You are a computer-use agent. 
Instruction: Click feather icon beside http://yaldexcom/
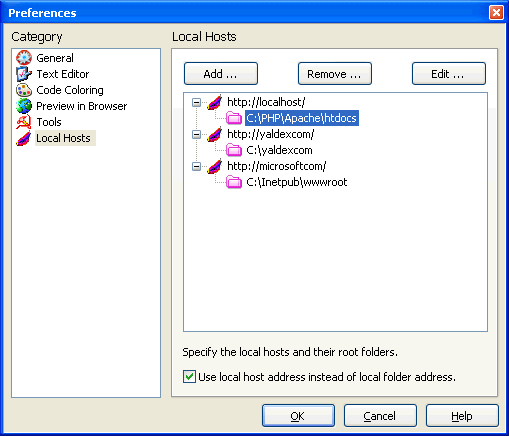coord(214,134)
